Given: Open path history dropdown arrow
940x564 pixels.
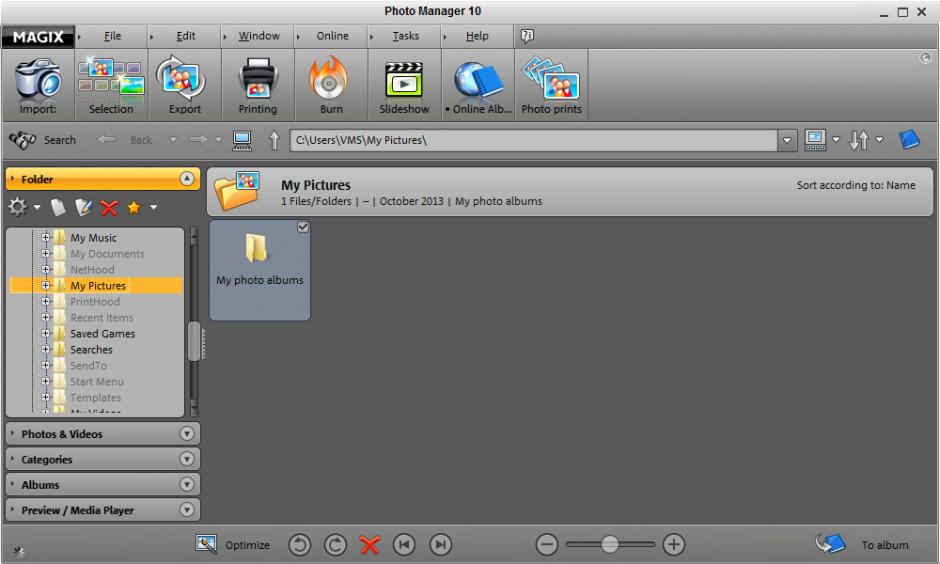Looking at the screenshot, I should pyautogui.click(x=787, y=140).
